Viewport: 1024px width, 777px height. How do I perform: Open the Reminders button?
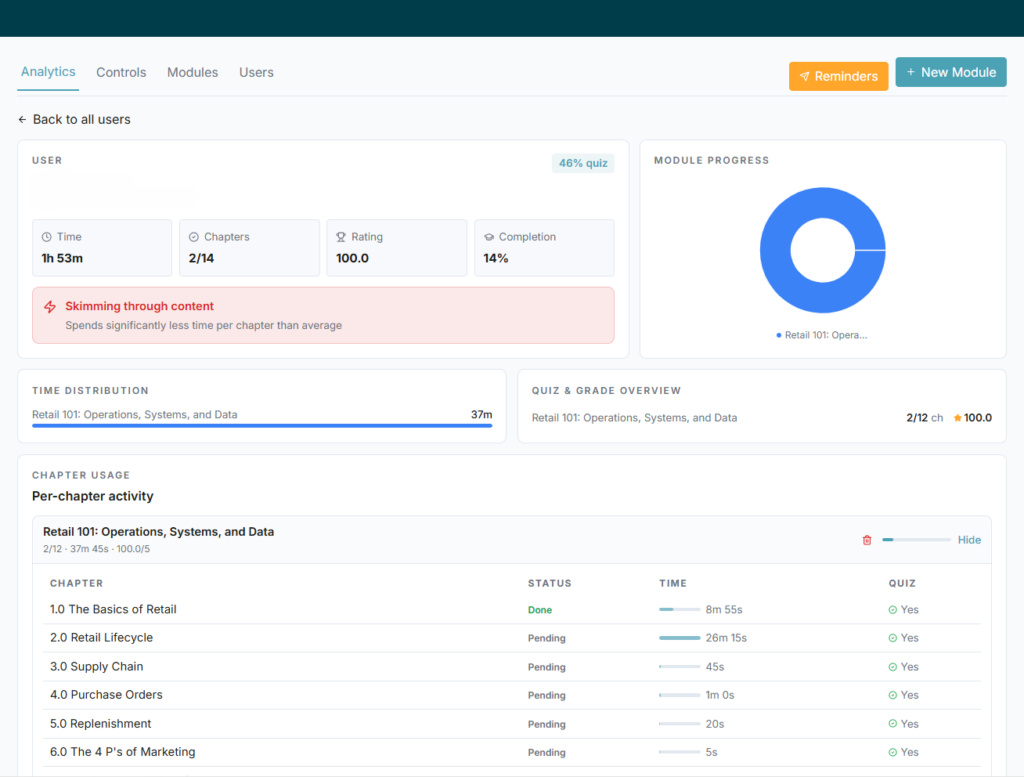[x=839, y=76]
